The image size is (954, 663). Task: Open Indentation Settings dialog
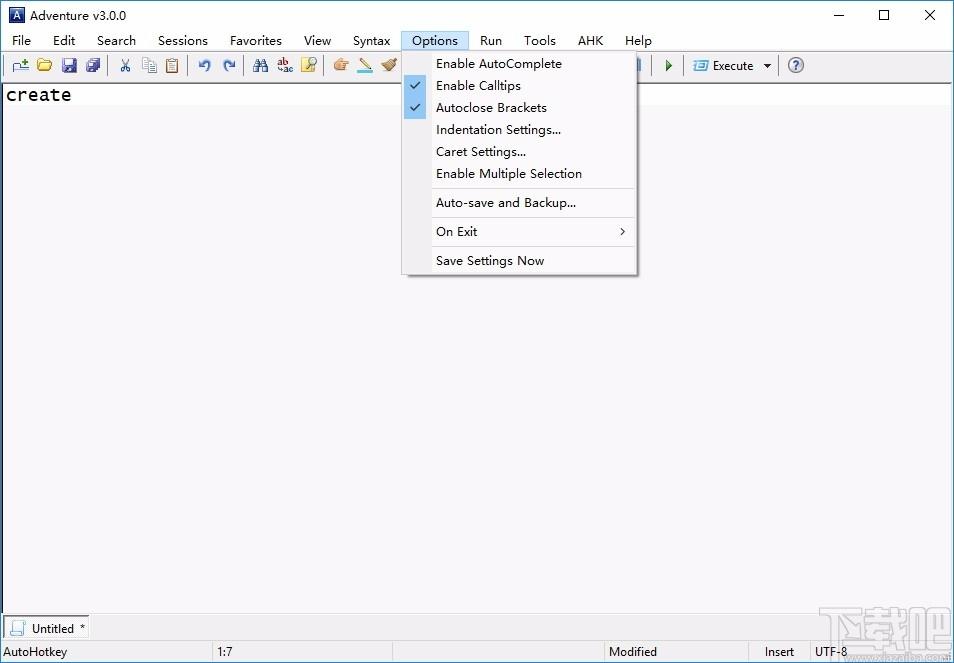coord(519,130)
